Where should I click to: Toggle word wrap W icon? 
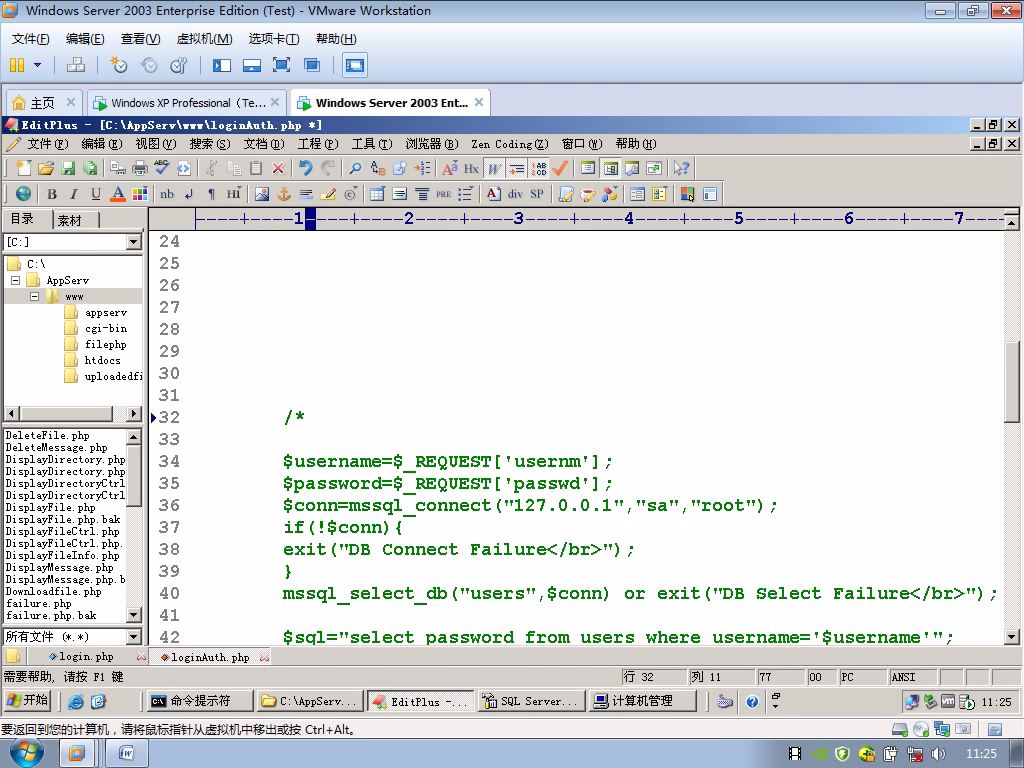[494, 168]
